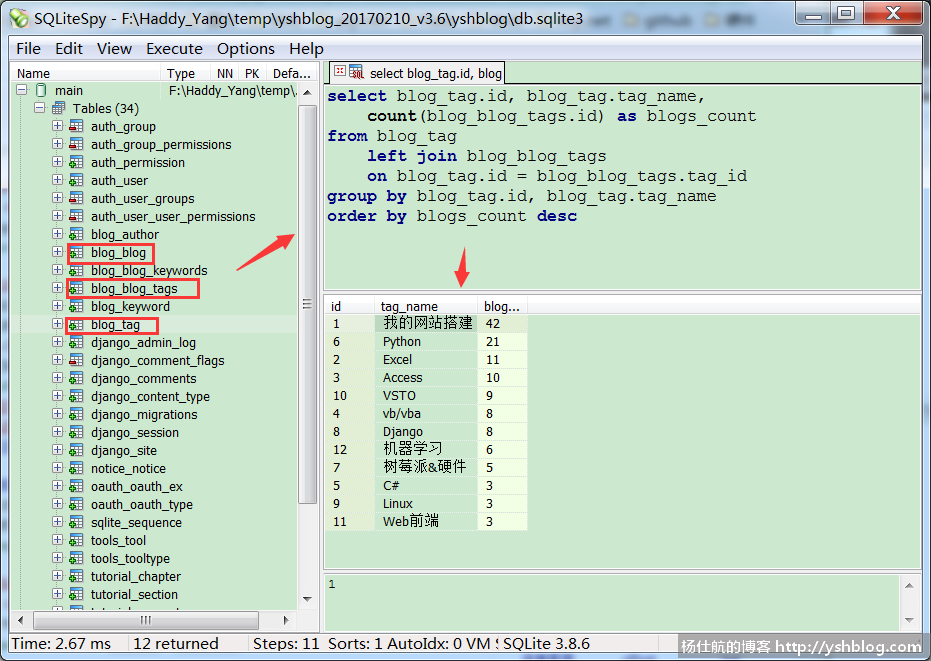Click the auth_user table icon

76,180
